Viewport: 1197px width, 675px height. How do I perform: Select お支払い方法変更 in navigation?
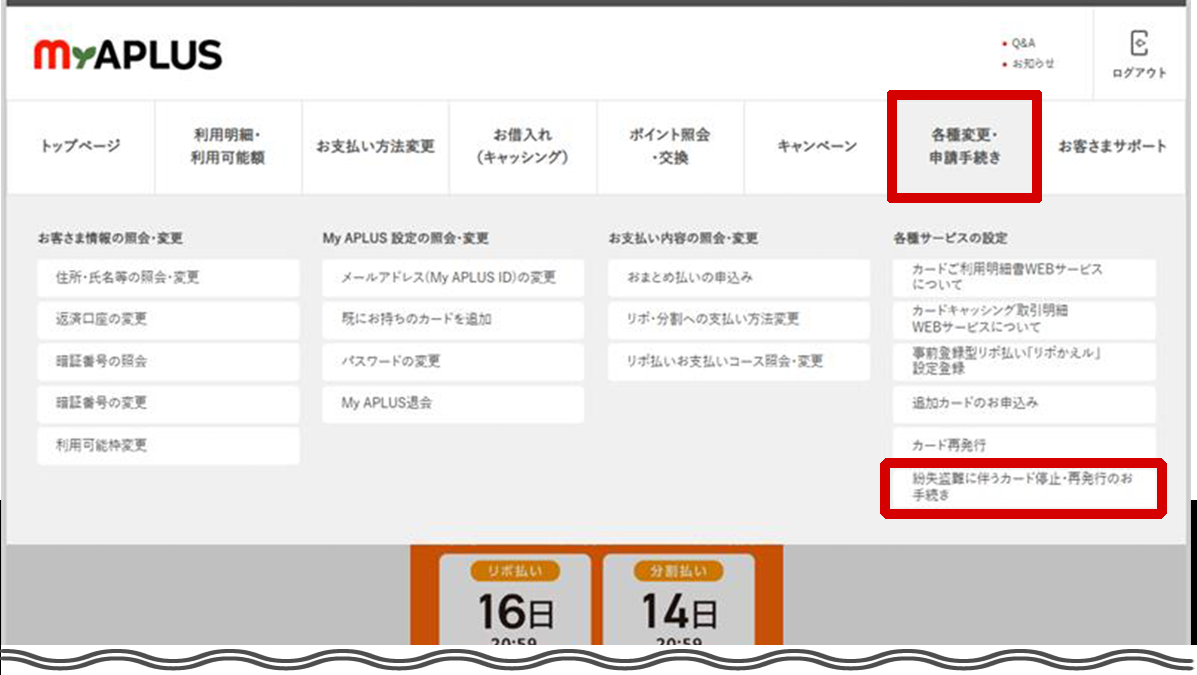(375, 146)
